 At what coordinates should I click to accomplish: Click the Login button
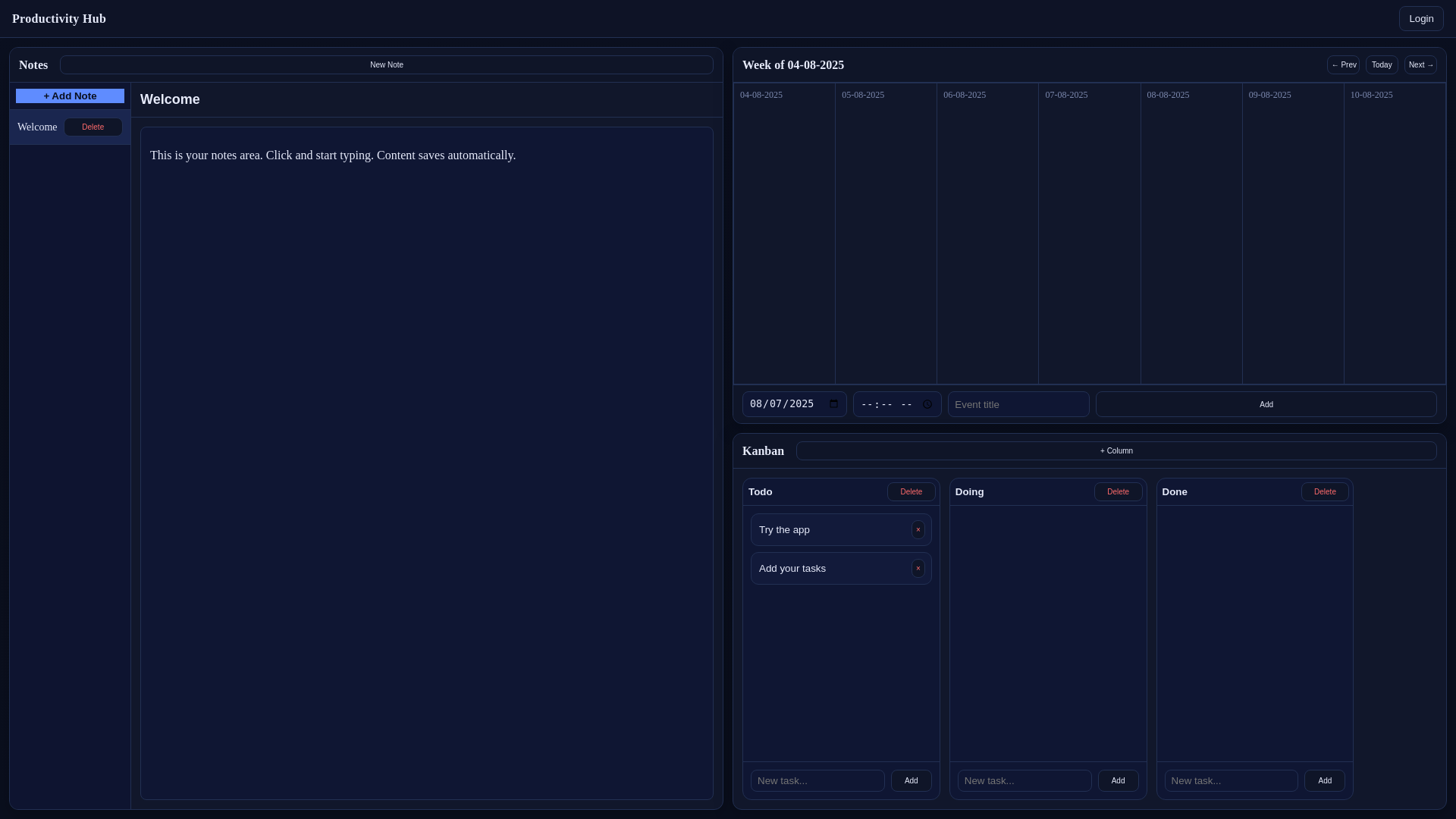[x=1421, y=19]
